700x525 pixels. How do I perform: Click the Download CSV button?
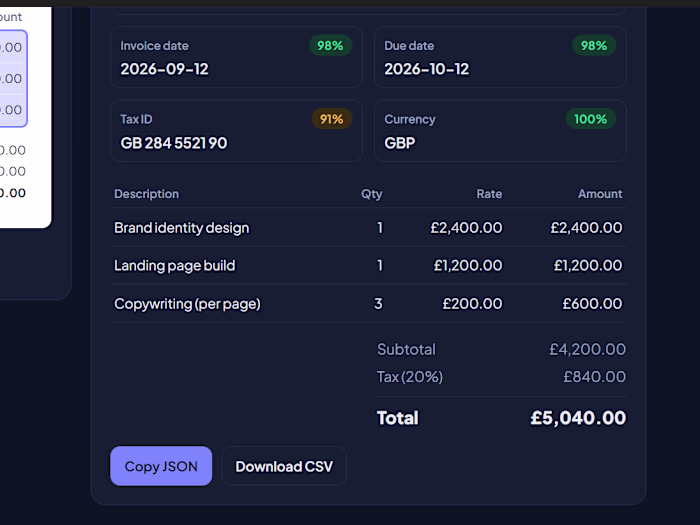pyautogui.click(x=284, y=466)
